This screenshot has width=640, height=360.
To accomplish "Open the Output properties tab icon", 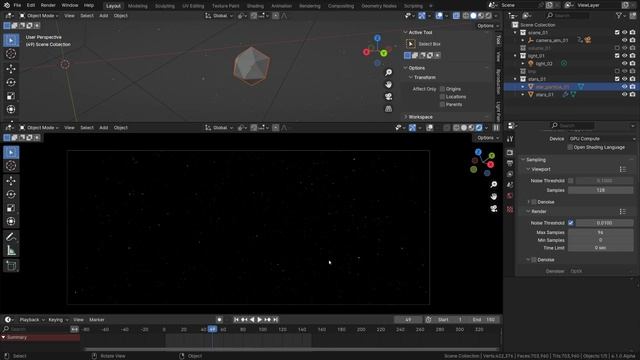I will (510, 163).
